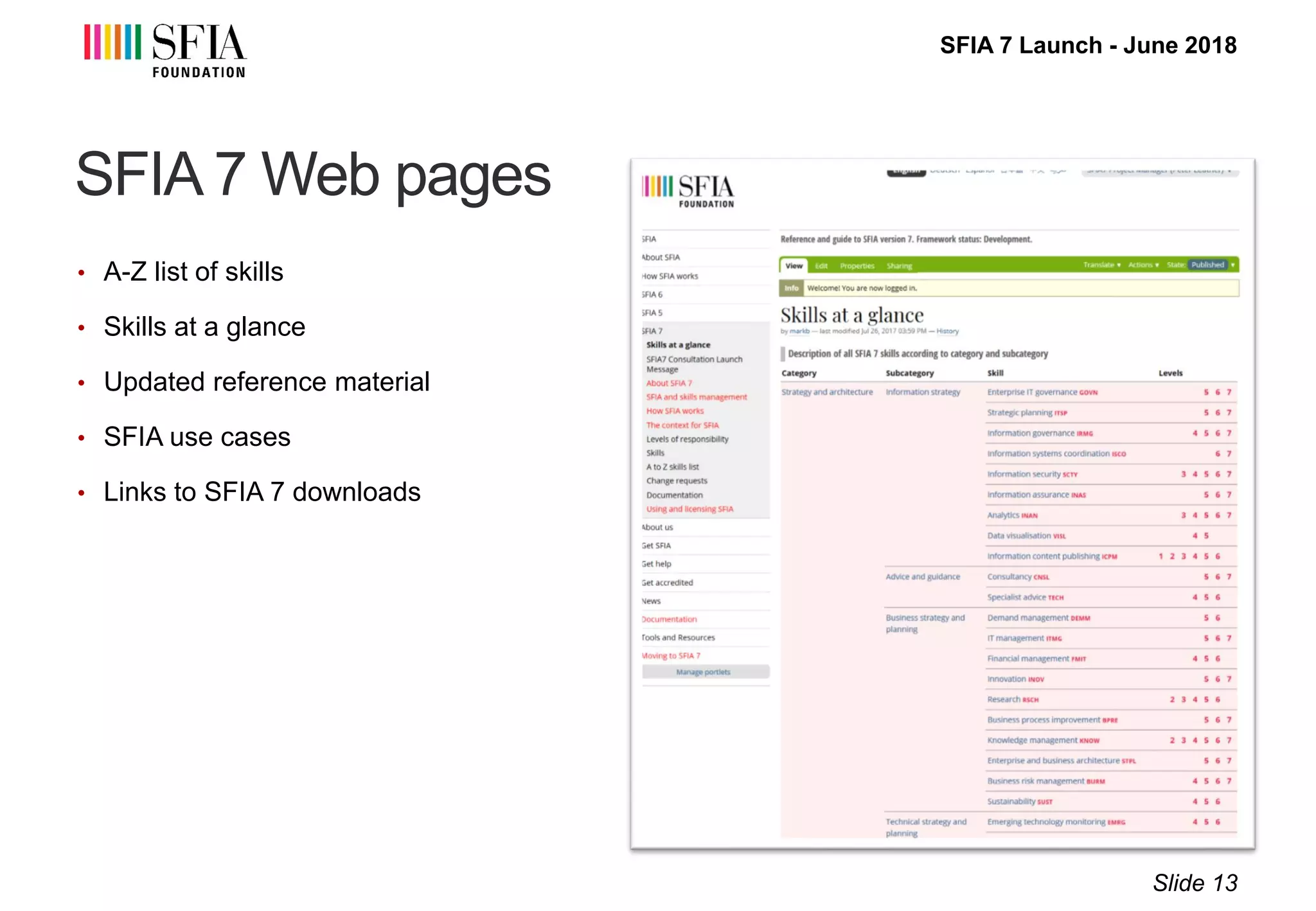This screenshot has height=911, width=1316.
Task: Click the 'Manage portlets' button
Action: tap(706, 672)
